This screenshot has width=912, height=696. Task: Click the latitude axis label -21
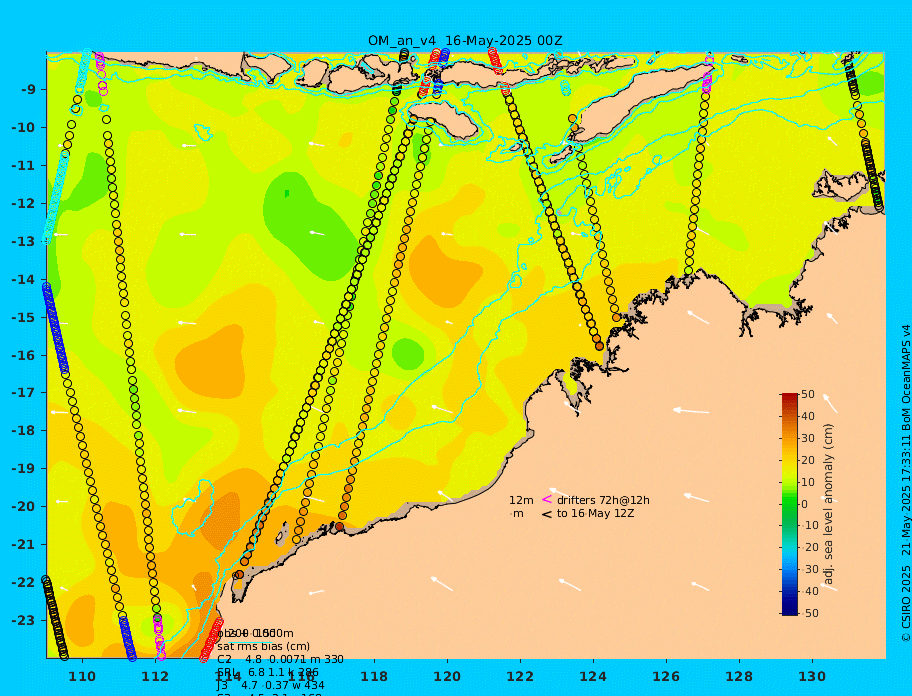pyautogui.click(x=24, y=545)
